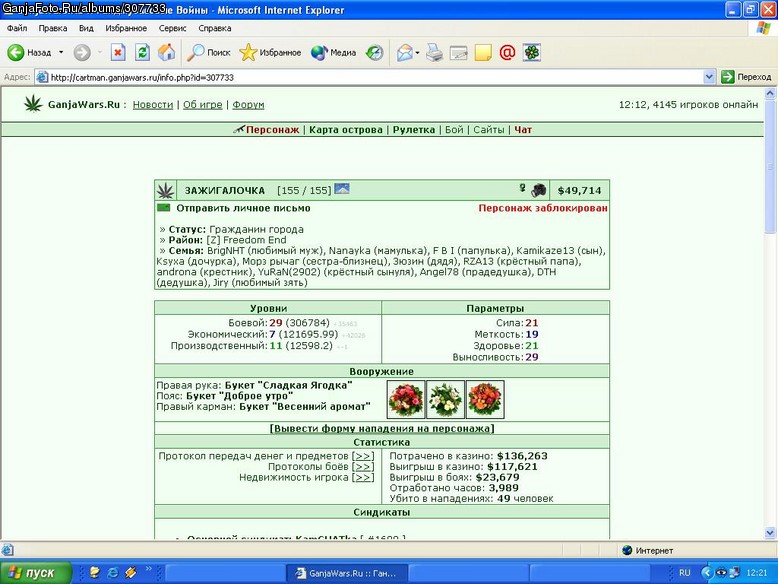Click page scrollbar up arrow
This screenshot has width=778, height=584.
(x=770, y=93)
